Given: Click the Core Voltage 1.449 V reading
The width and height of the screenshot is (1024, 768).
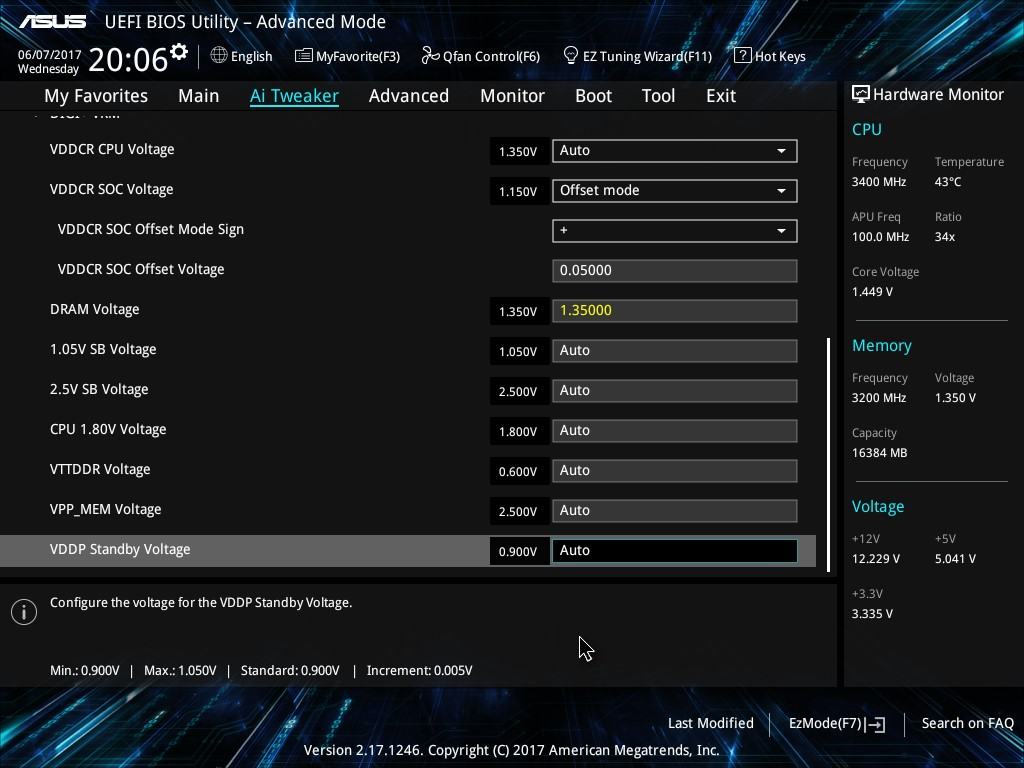Looking at the screenshot, I should pos(872,292).
